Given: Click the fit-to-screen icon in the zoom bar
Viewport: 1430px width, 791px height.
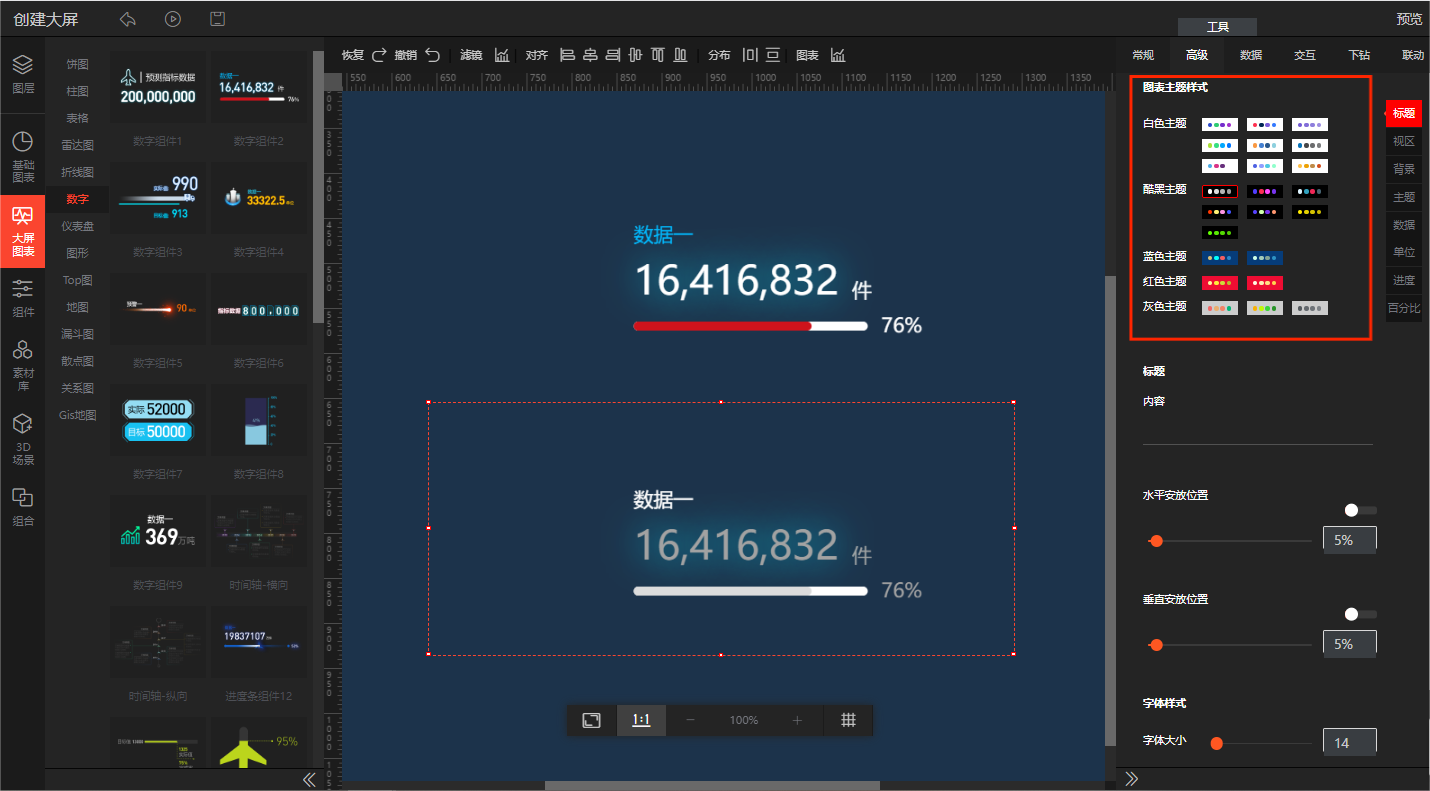Looking at the screenshot, I should (592, 720).
